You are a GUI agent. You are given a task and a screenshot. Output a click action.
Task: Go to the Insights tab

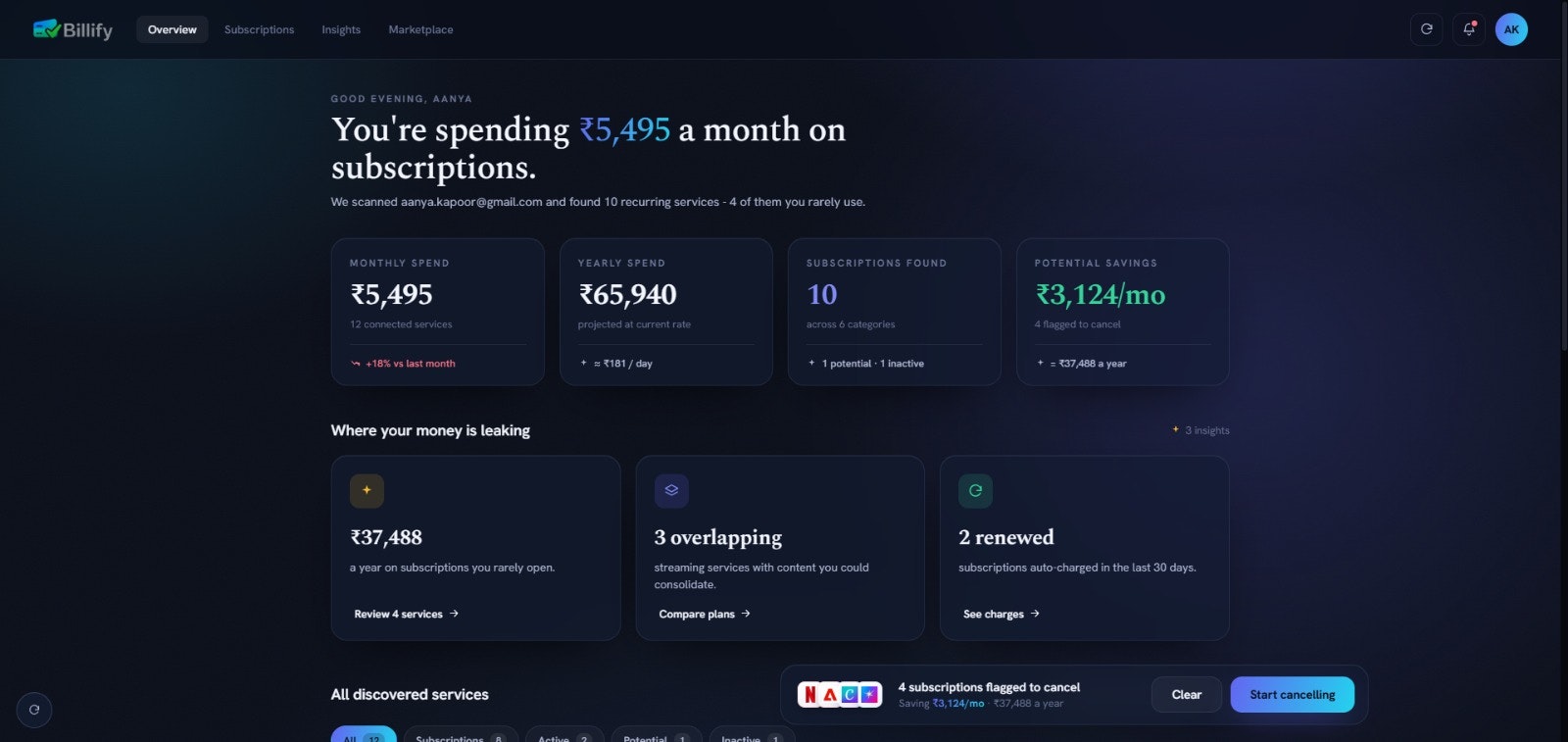pyautogui.click(x=341, y=29)
